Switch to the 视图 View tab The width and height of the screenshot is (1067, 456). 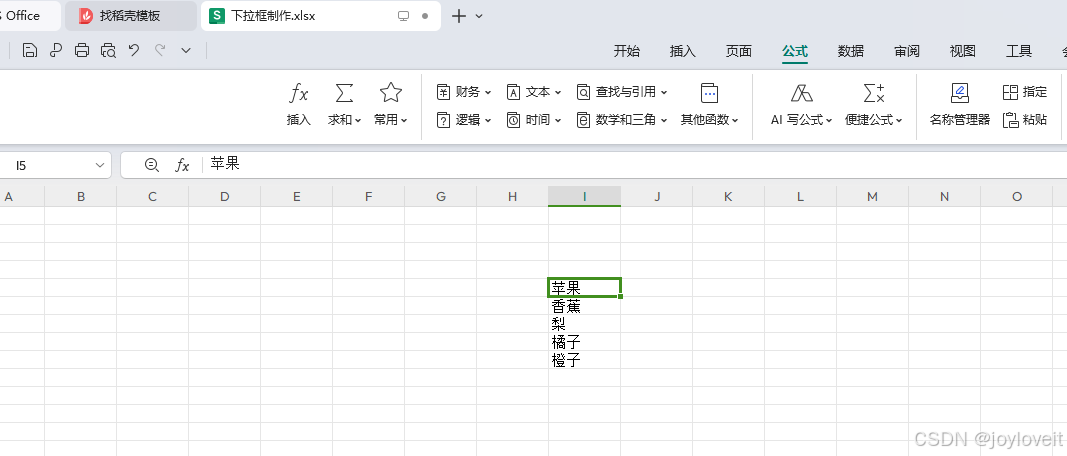point(963,51)
